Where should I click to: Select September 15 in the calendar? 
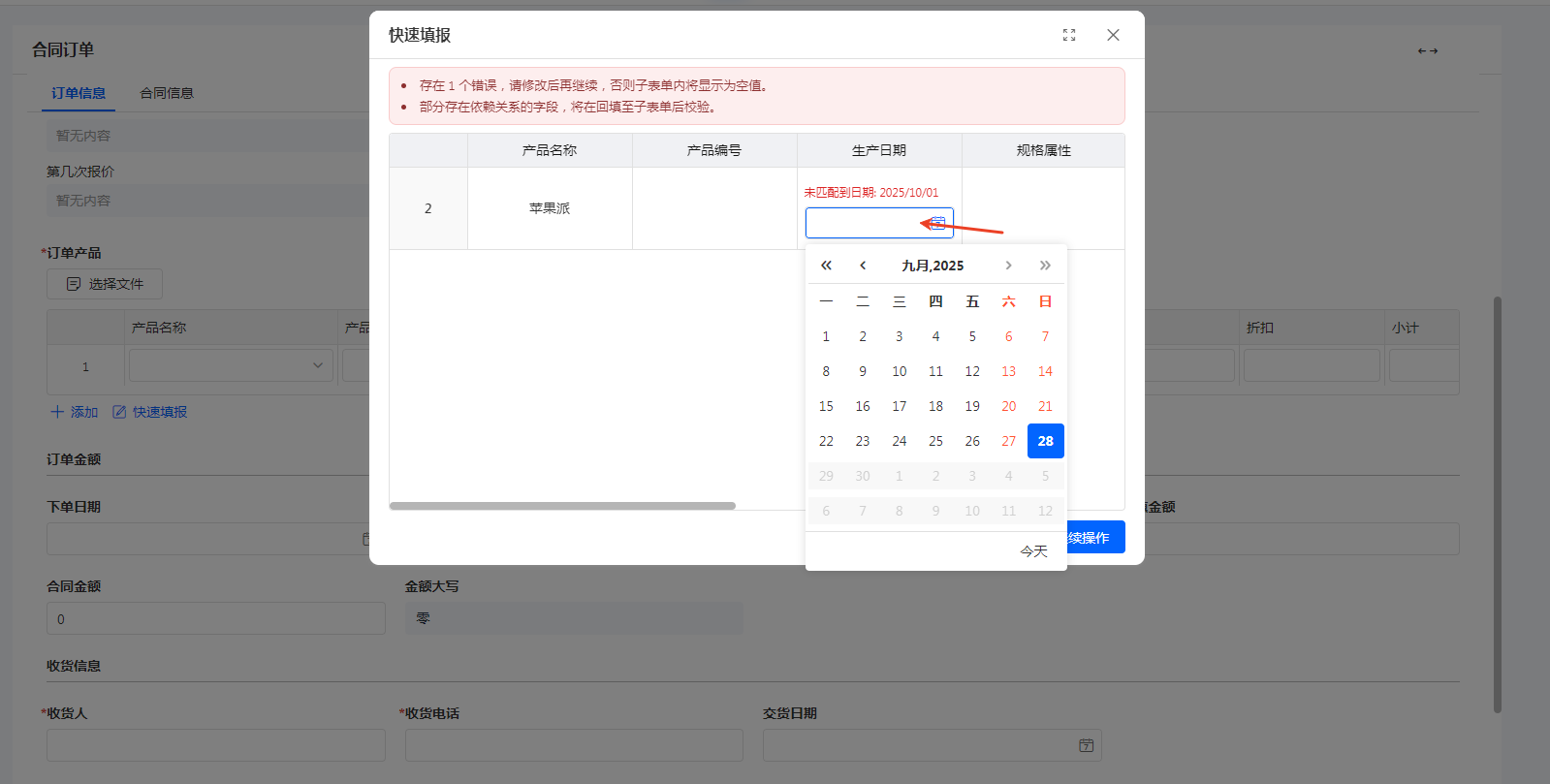pos(826,406)
